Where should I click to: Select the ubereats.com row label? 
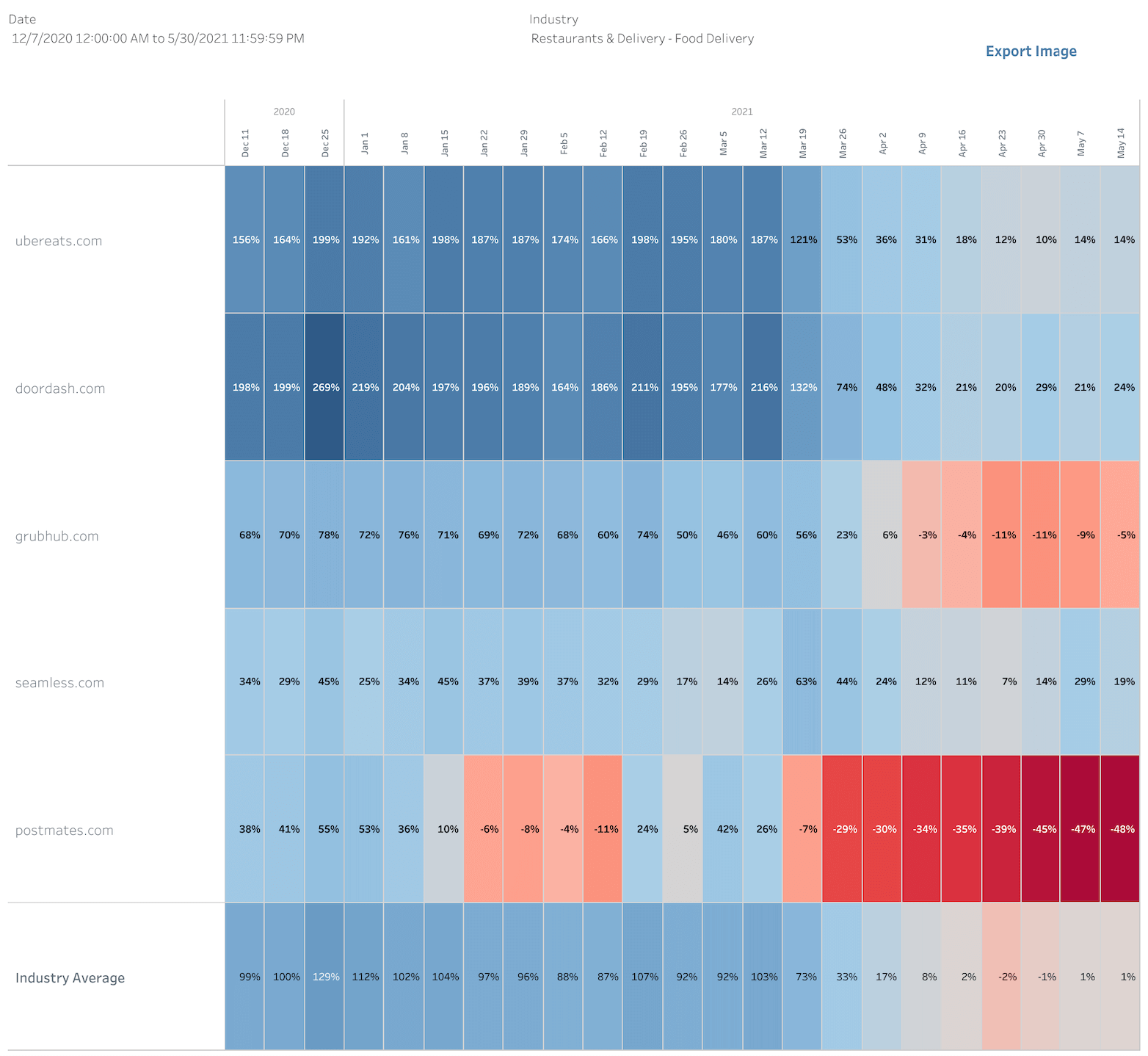click(59, 241)
